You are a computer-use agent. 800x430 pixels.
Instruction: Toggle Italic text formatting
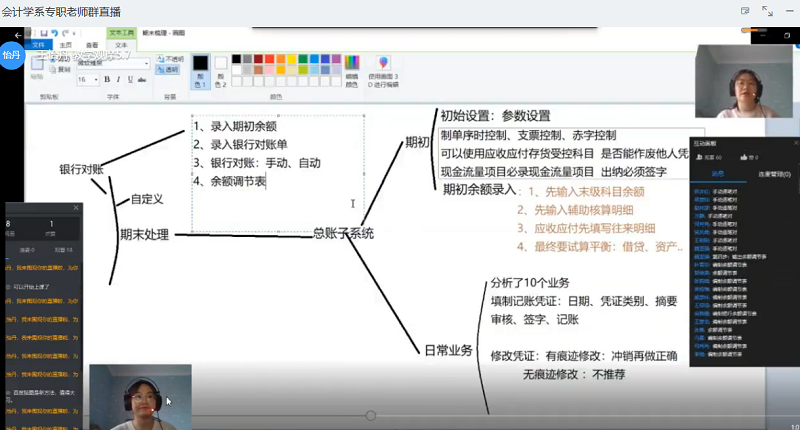click(118, 79)
